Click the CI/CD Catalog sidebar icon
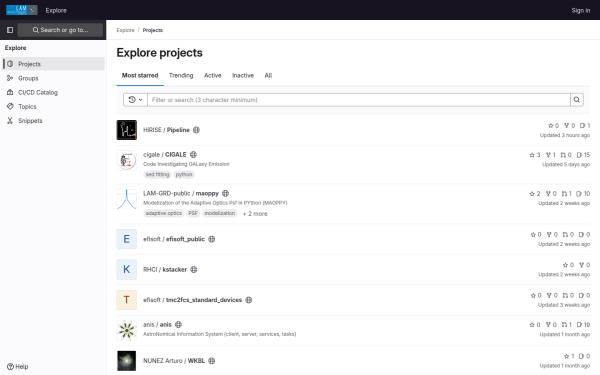Image resolution: width=600 pixels, height=375 pixels. coord(10,92)
